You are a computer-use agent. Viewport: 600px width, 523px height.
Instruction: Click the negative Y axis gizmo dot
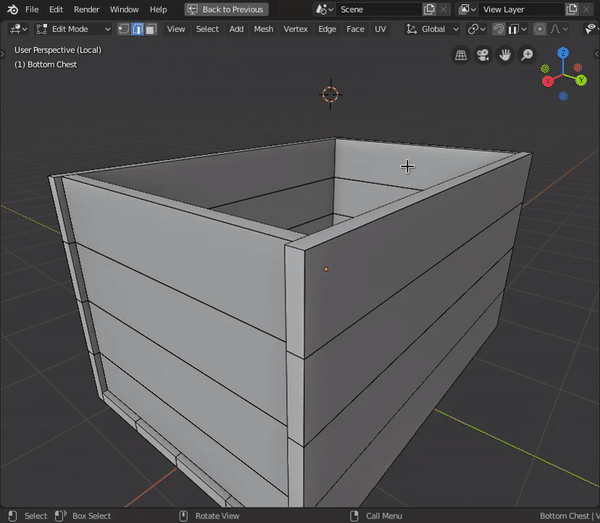pyautogui.click(x=545, y=68)
